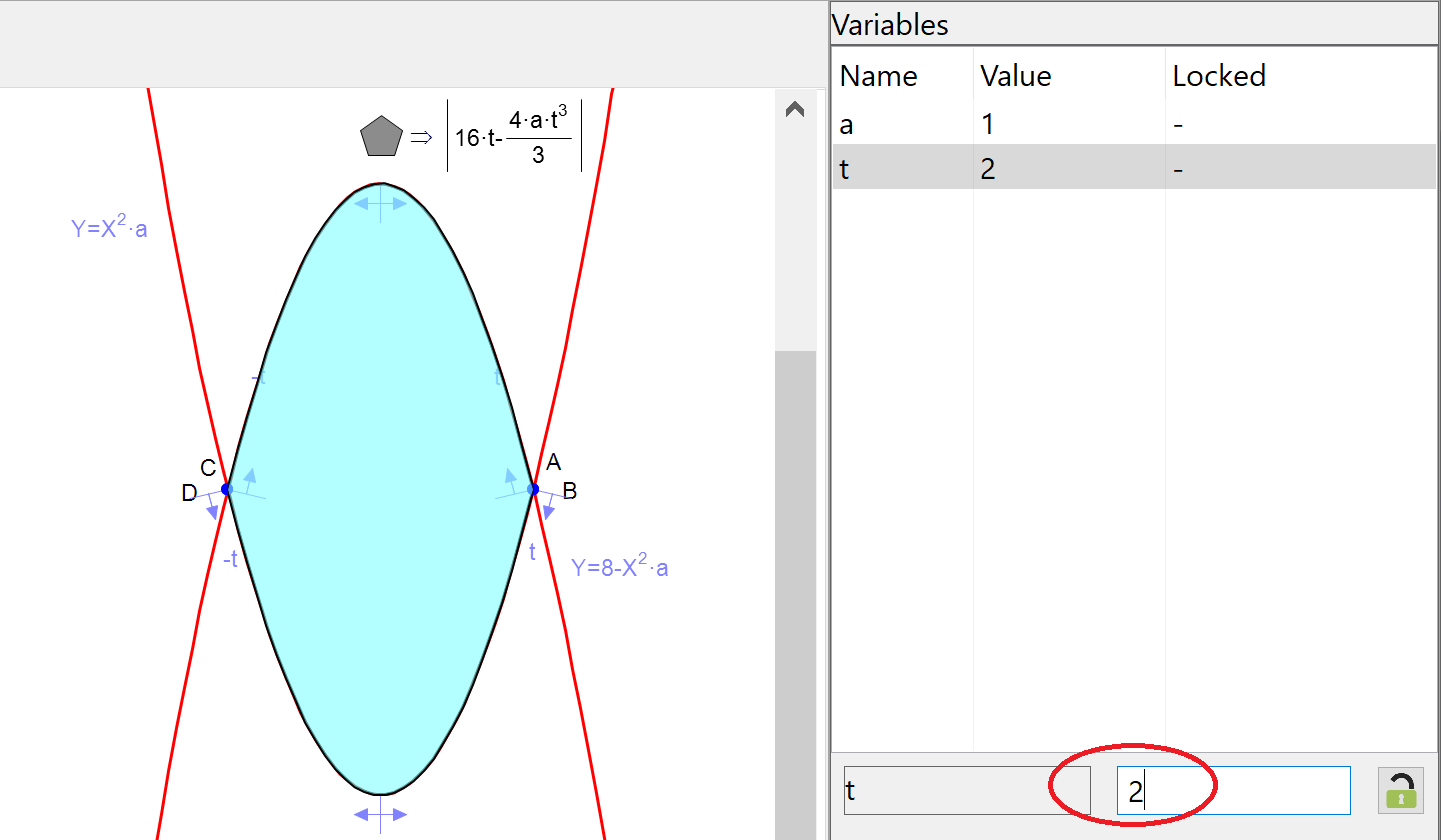
Task: Click the double-arrow marker at curve top
Action: tap(380, 203)
